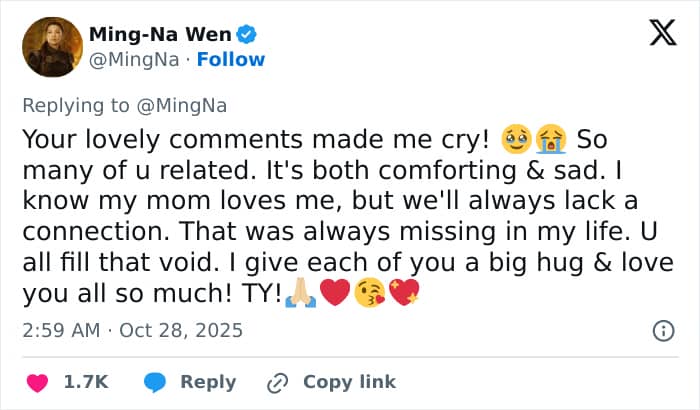Open the info icon beside the timestamp
Screen dimensions: 700x410
662,330
